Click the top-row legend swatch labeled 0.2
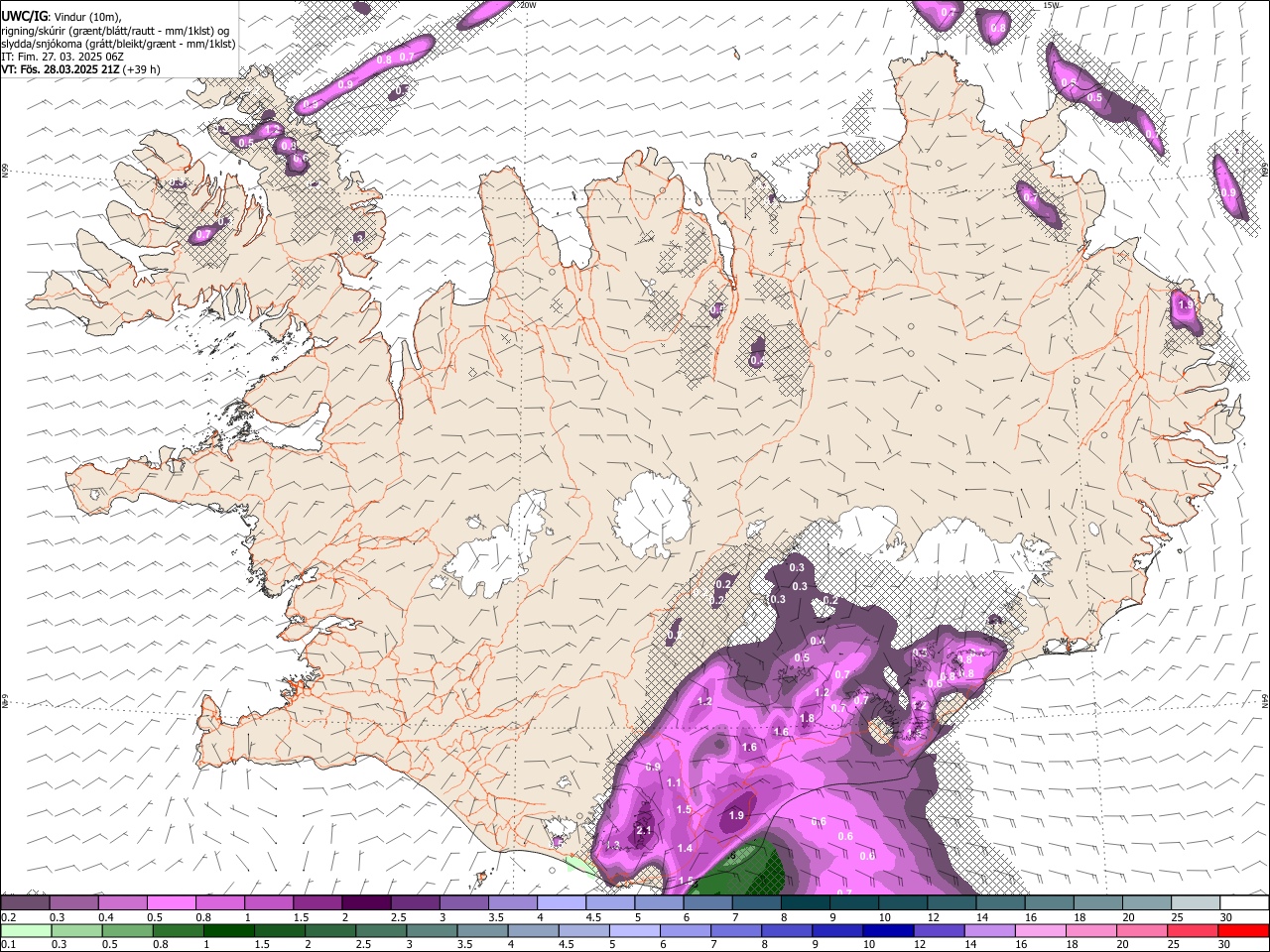The image size is (1270, 952). click(x=25, y=902)
